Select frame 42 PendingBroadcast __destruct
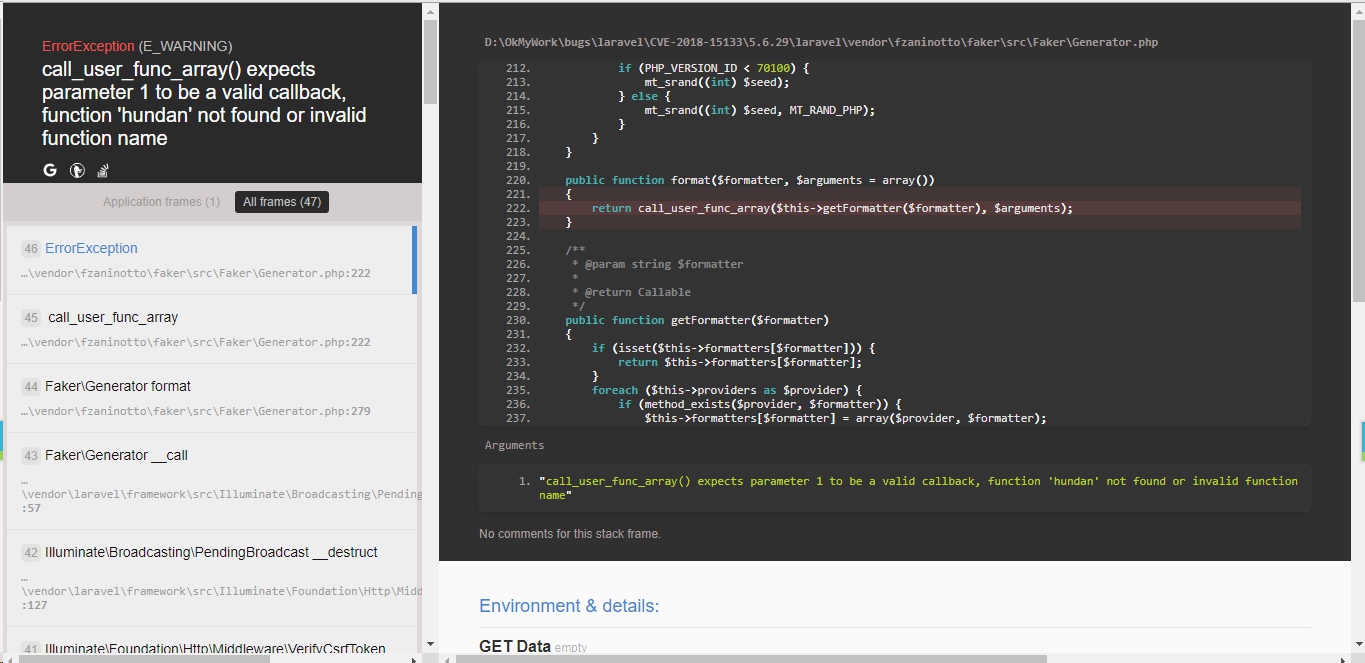The image size is (1365, 663). coord(210,578)
